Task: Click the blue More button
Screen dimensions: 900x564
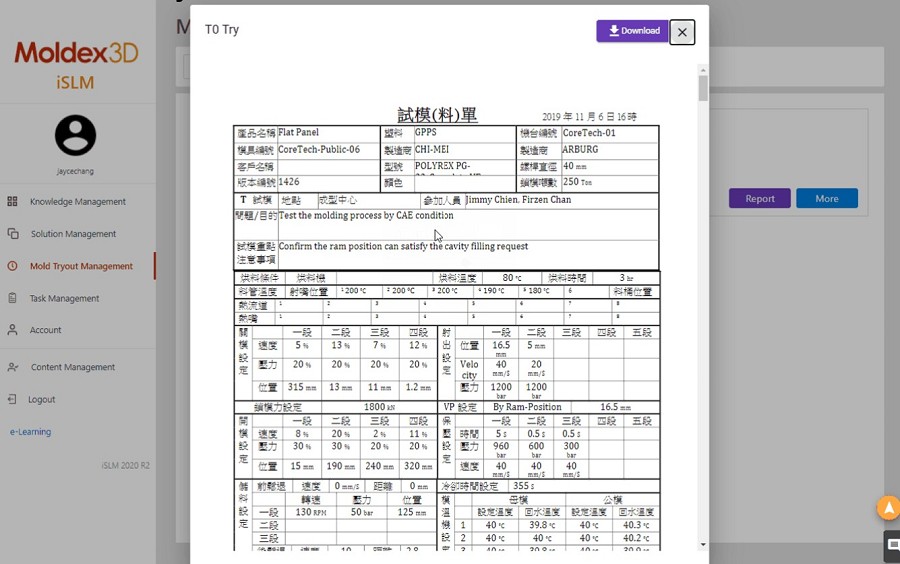Action: click(827, 199)
